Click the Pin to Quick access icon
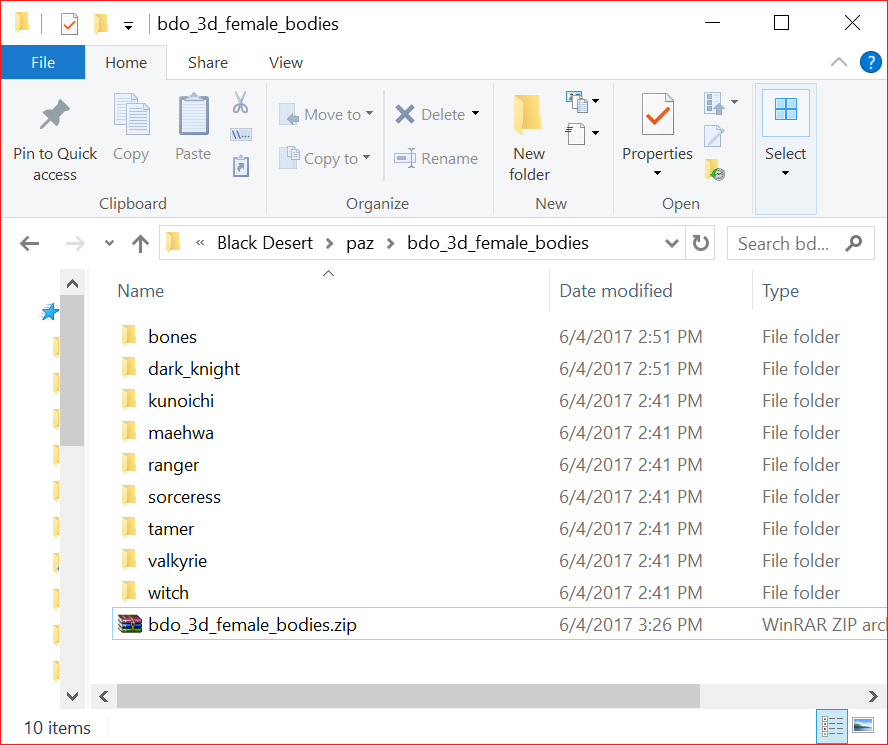The image size is (888, 745). tap(55, 116)
